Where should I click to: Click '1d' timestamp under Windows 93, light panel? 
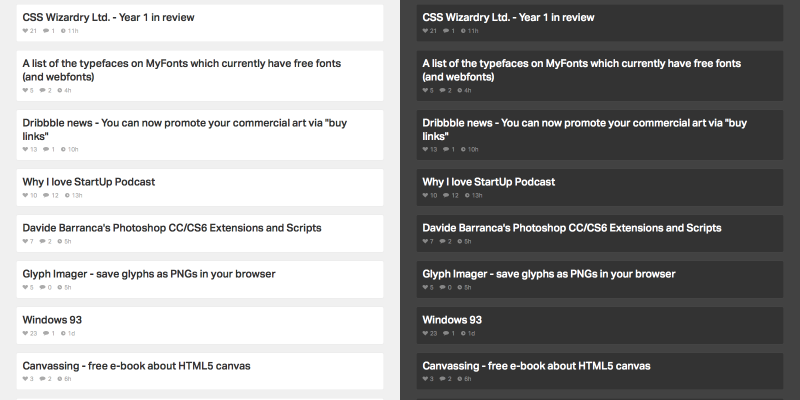(71, 333)
